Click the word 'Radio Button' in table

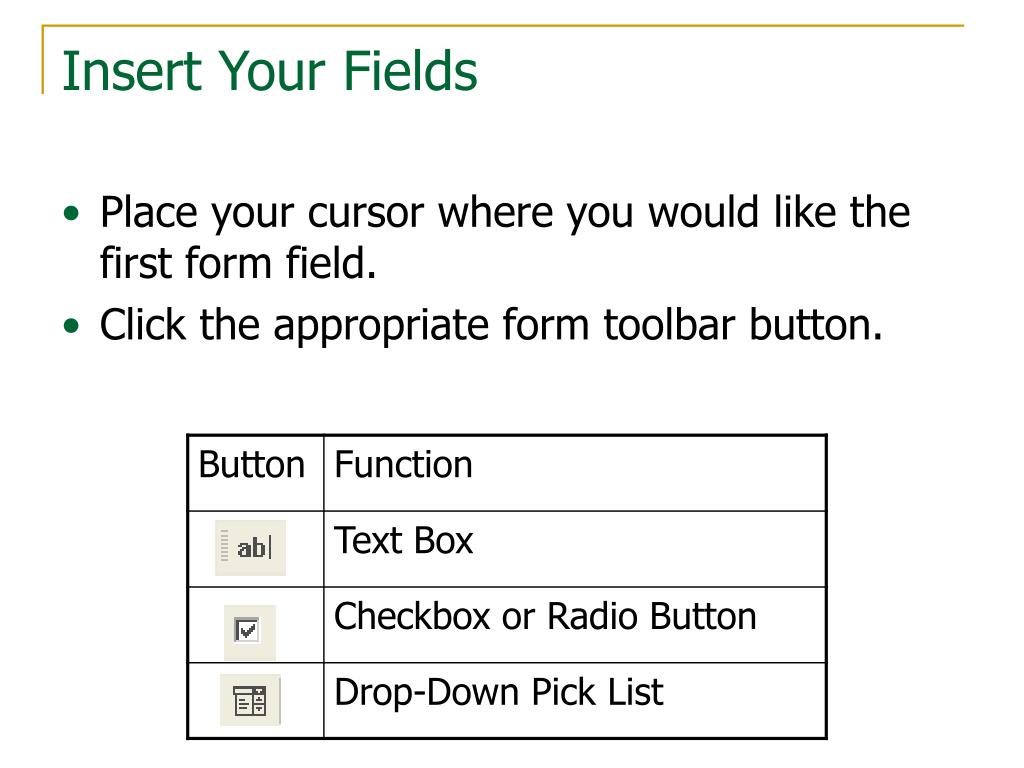pyautogui.click(x=652, y=616)
